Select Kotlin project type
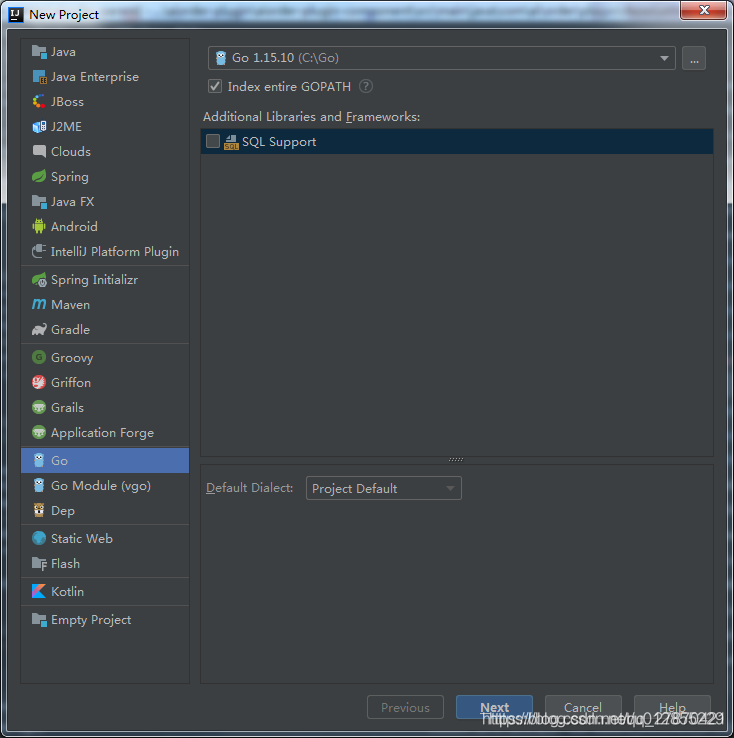 [x=105, y=591]
